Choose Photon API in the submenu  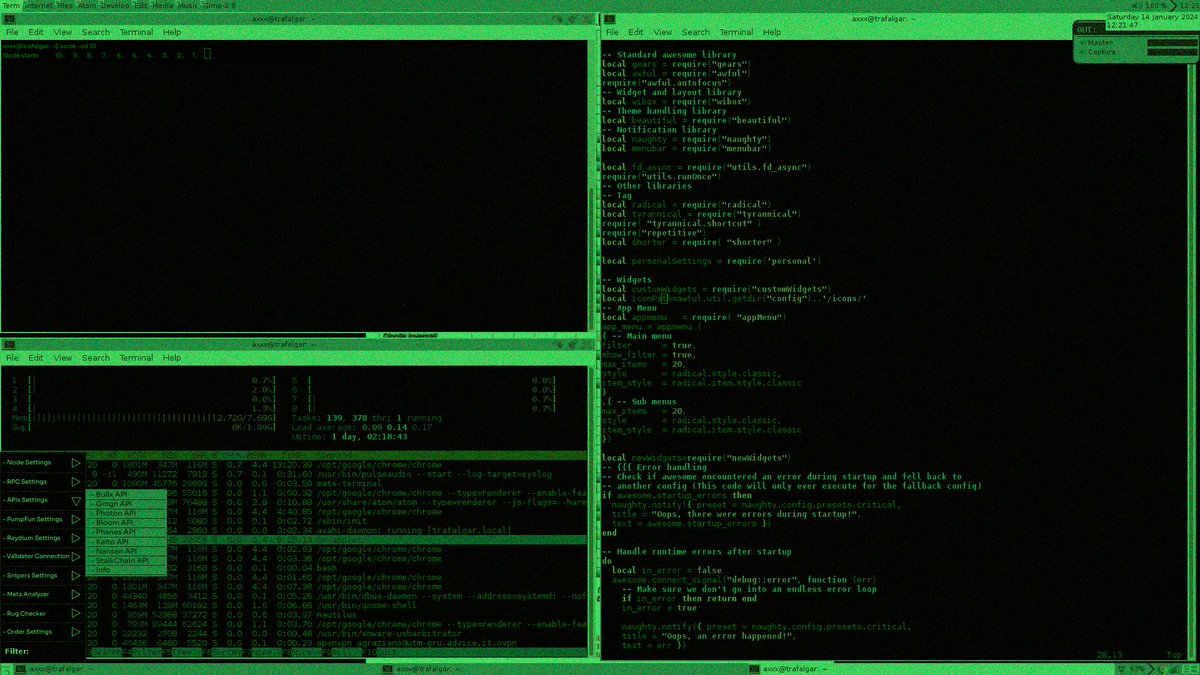pyautogui.click(x=125, y=513)
